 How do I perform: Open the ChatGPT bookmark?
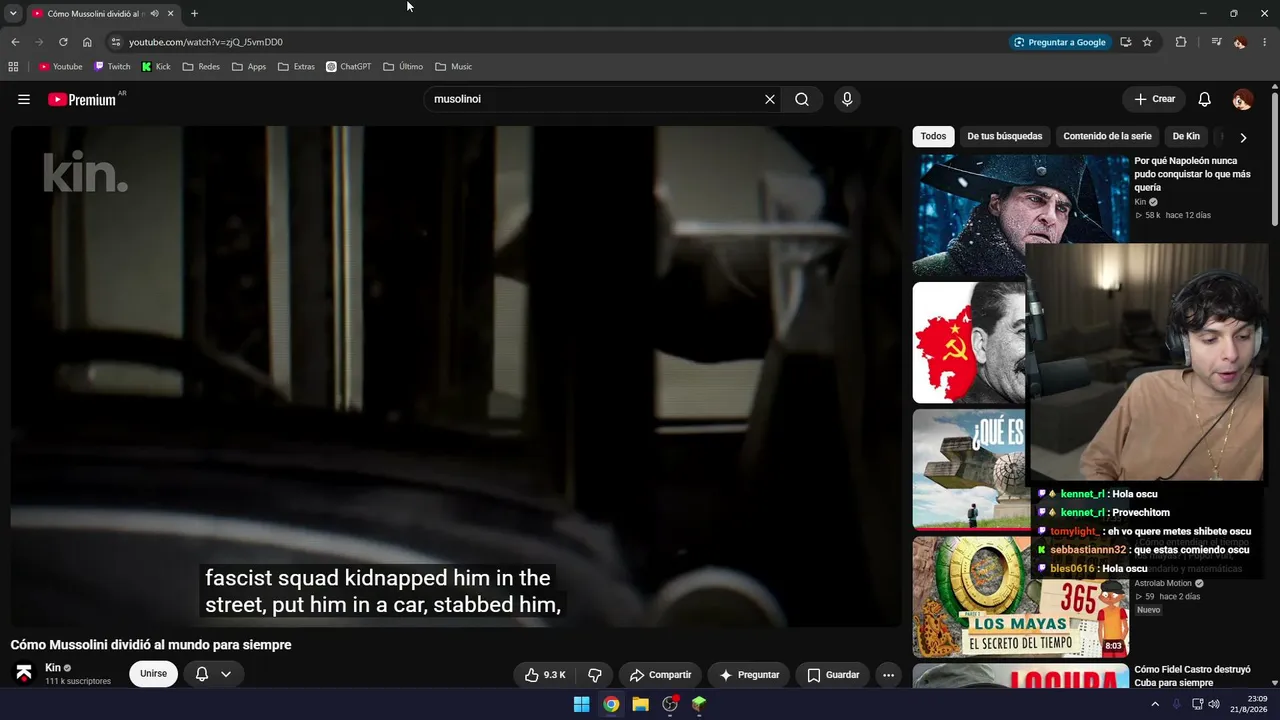[x=348, y=67]
